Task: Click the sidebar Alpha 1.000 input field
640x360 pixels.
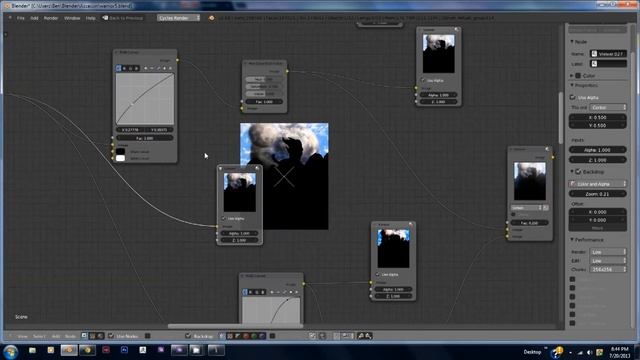Action: (598, 150)
